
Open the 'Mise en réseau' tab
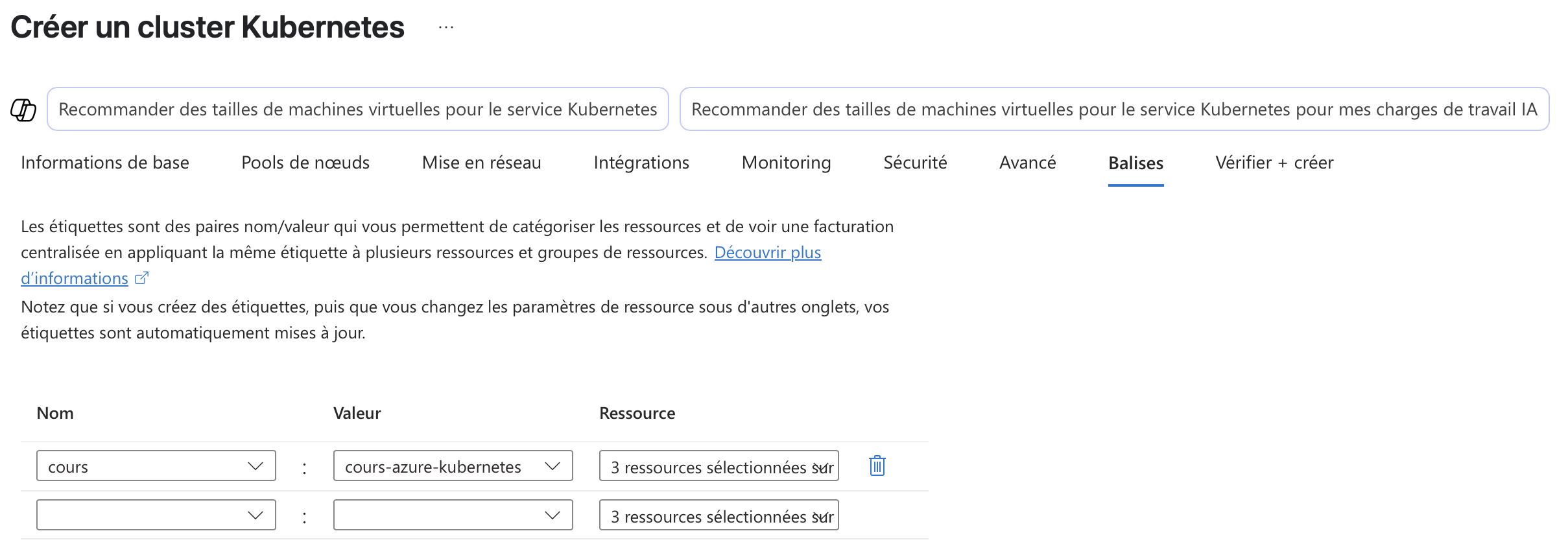pos(481,163)
